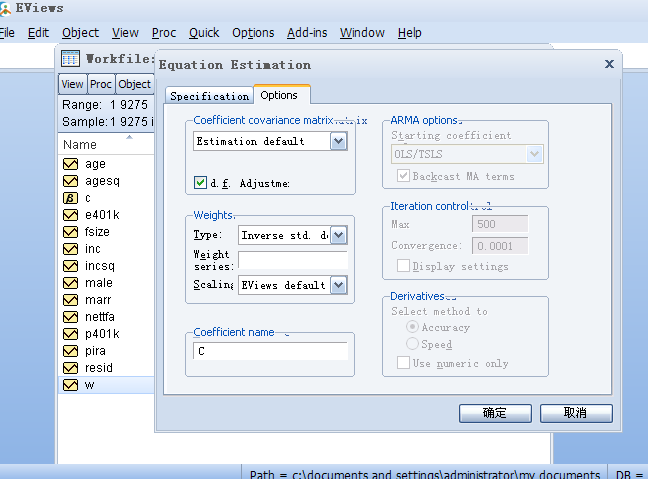
Task: Click the 取消 (Cancel) button
Action: click(576, 413)
